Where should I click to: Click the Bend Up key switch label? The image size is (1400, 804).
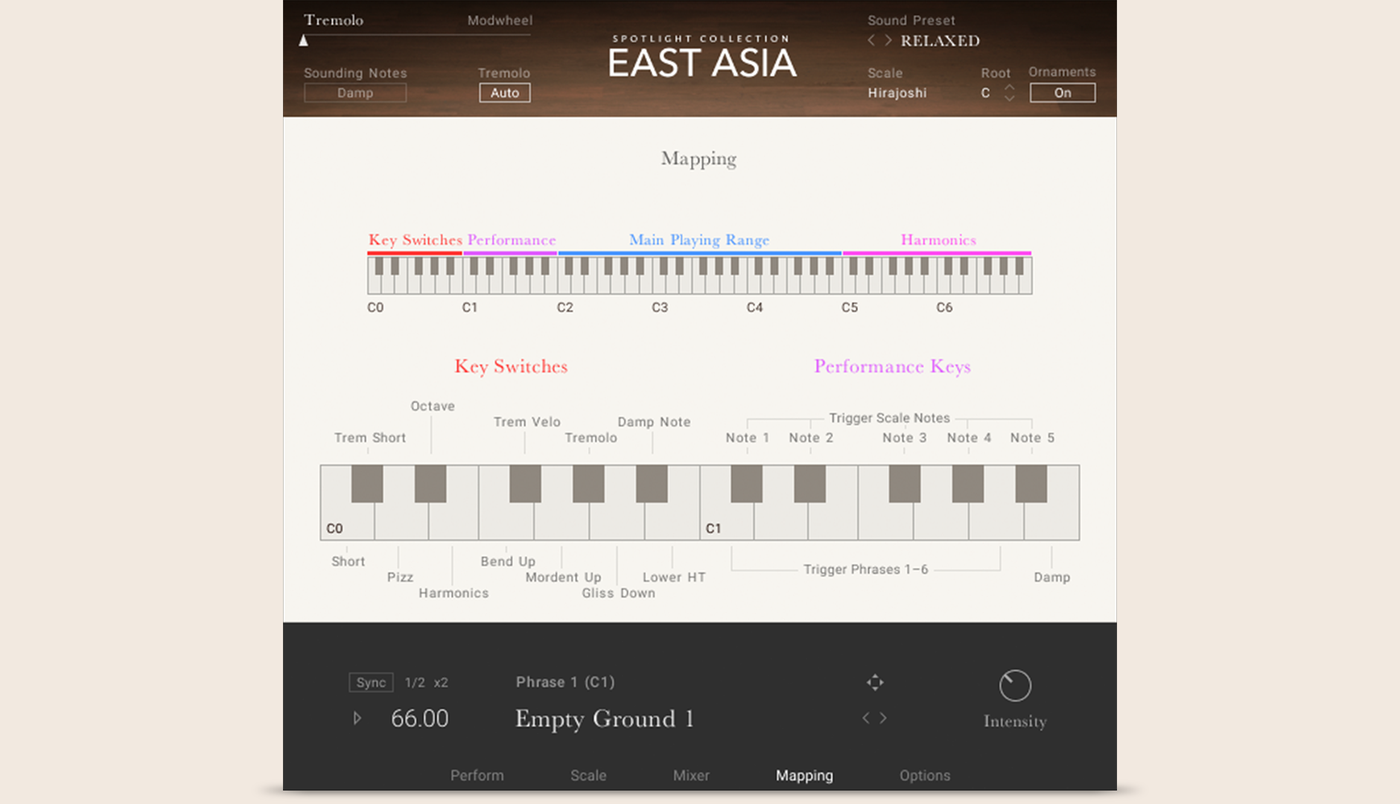508,561
